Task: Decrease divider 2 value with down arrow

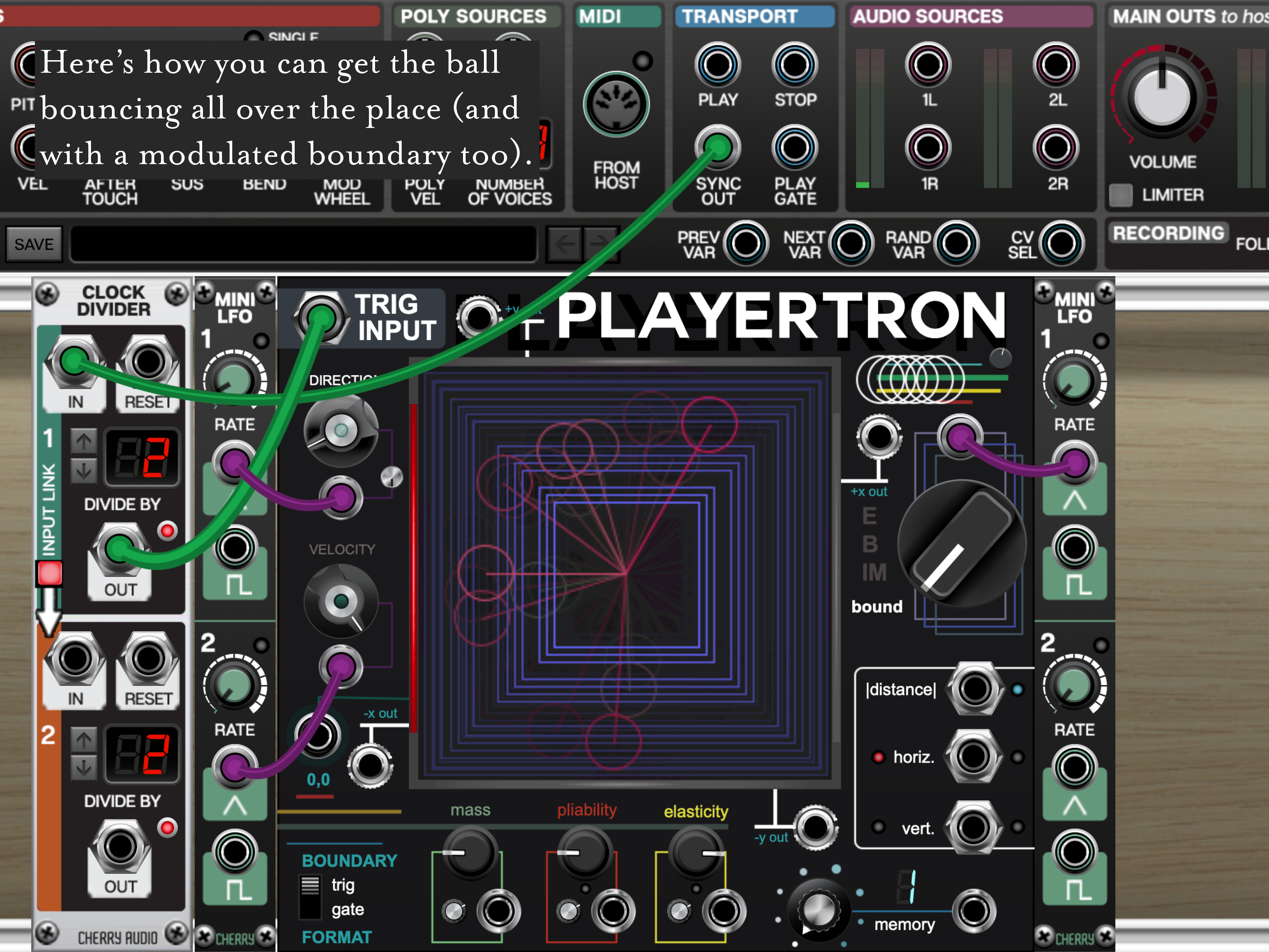Action: (84, 768)
